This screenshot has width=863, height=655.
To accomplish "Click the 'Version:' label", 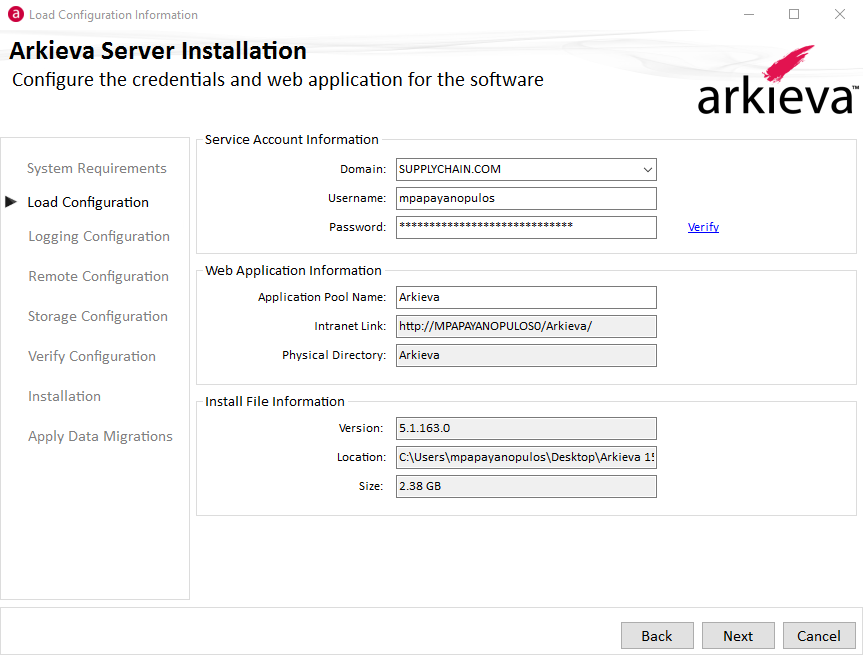I will 361,428.
